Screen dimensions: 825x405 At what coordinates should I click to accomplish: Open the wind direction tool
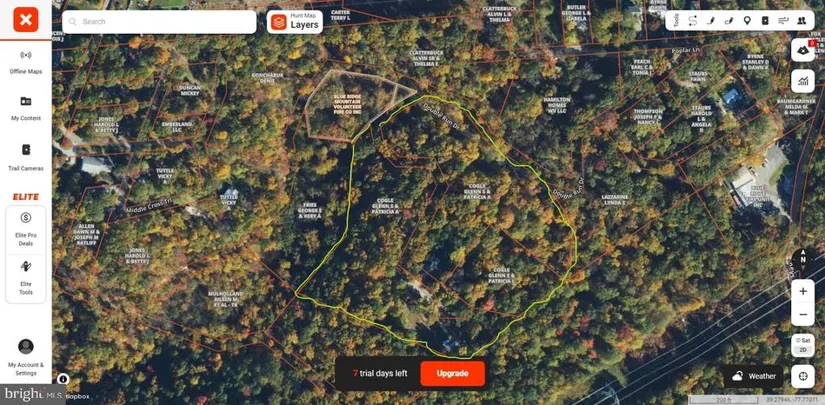click(x=783, y=21)
